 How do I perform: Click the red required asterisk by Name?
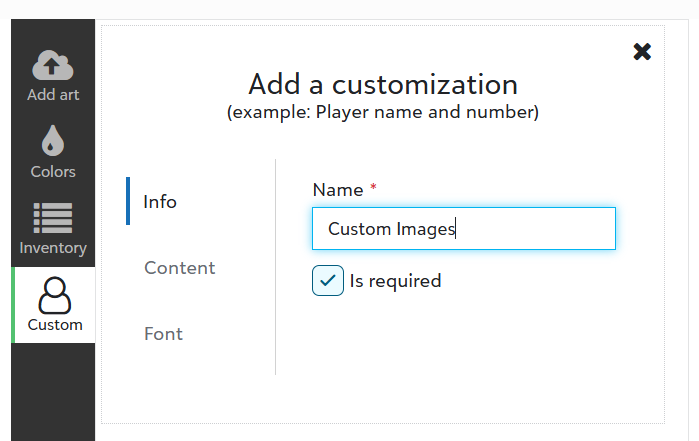[x=373, y=188]
